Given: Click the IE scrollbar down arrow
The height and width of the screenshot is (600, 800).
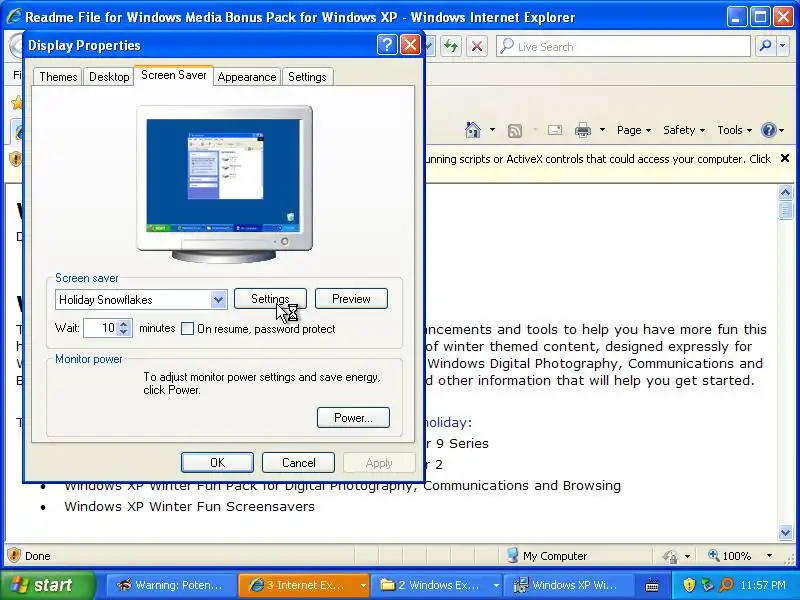Looking at the screenshot, I should pos(785,532).
